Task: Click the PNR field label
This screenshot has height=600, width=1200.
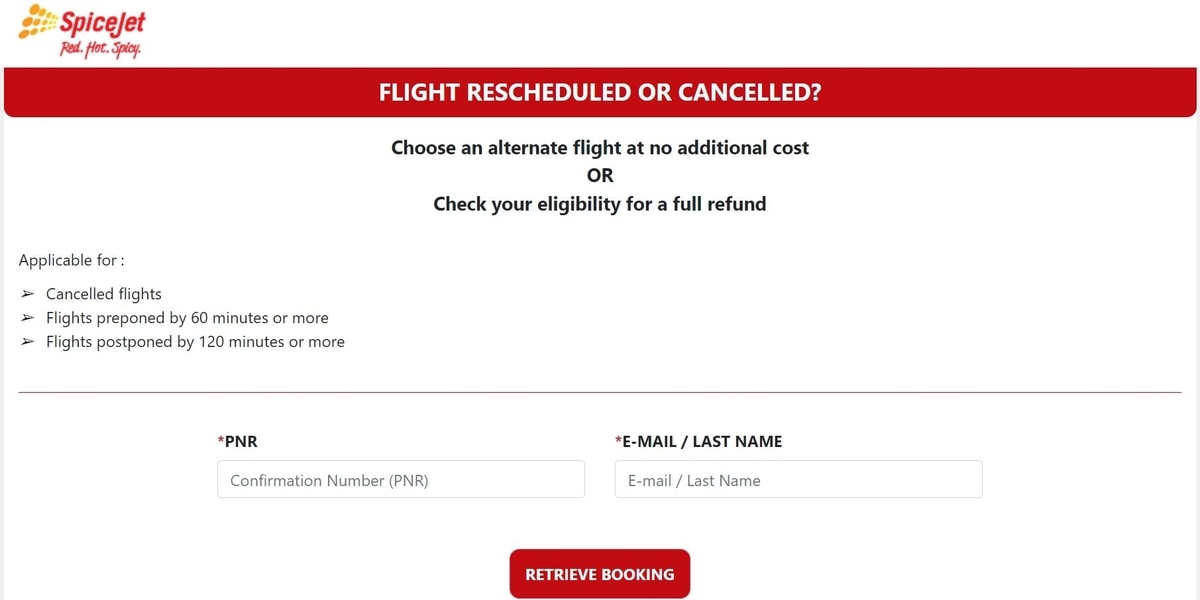Action: [240, 441]
